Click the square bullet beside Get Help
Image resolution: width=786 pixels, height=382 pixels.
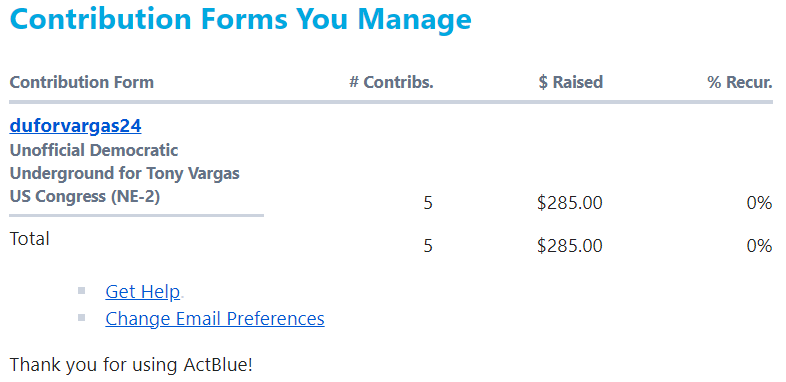[82, 290]
